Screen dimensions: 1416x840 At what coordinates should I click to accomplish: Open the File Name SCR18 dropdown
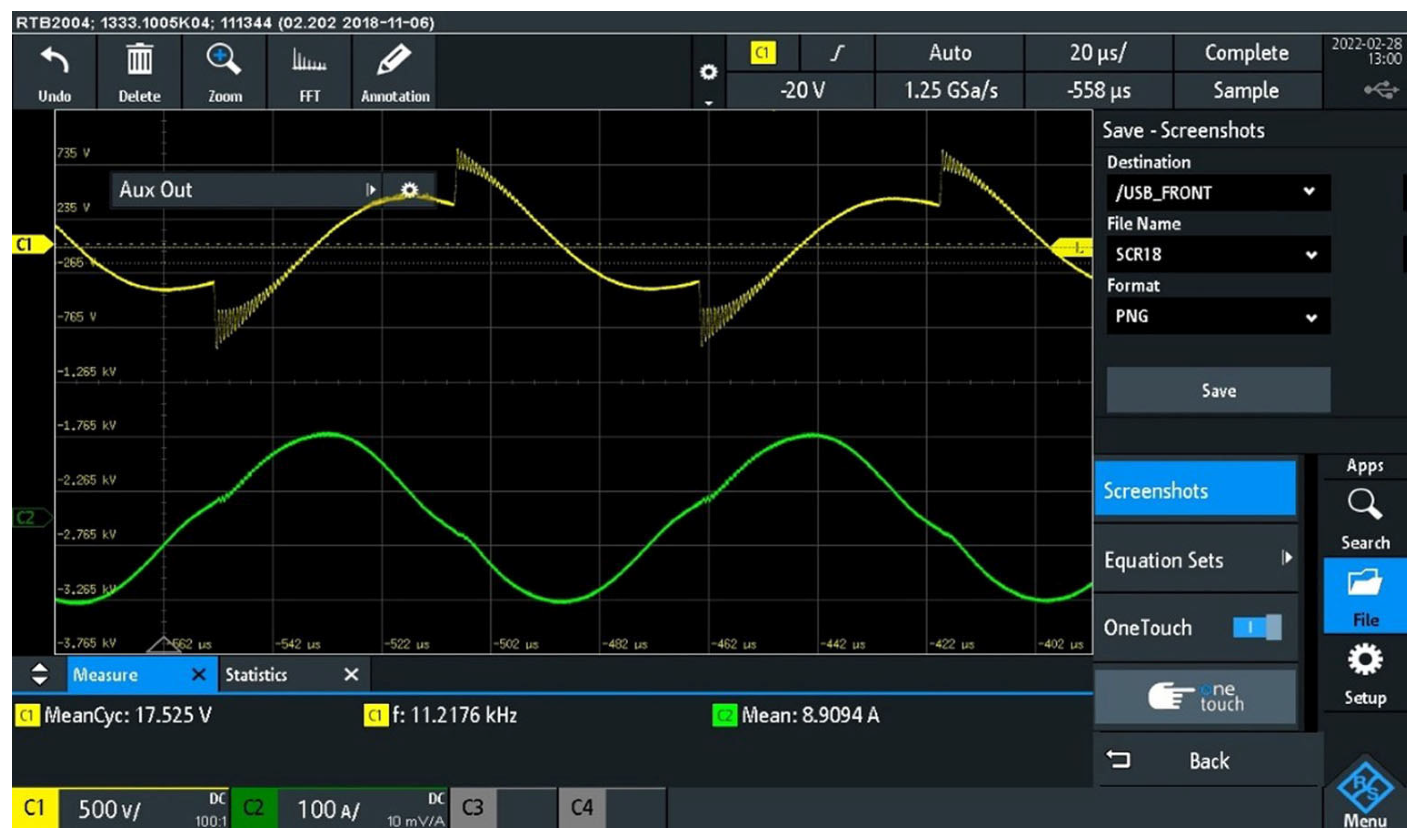pos(1218,255)
